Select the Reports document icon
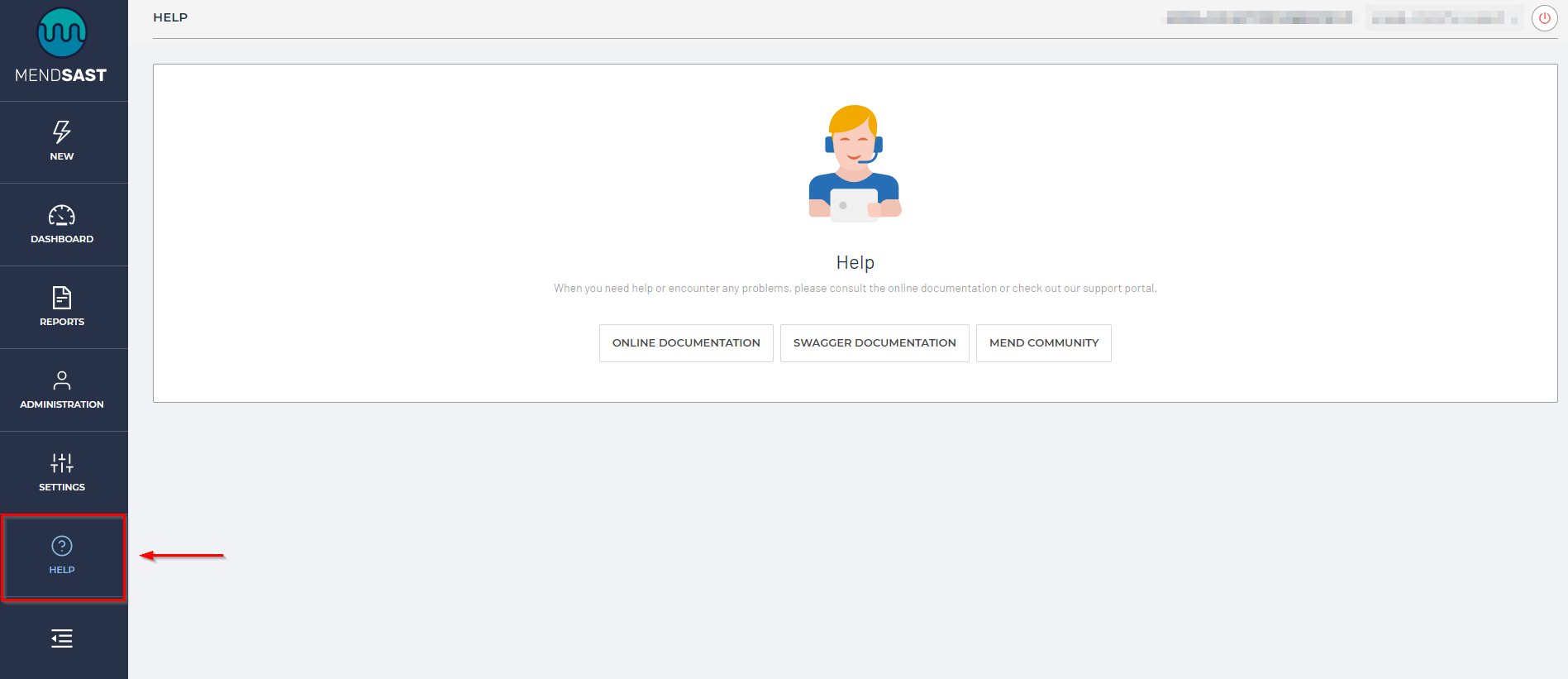This screenshot has height=679, width=1568. [x=62, y=298]
